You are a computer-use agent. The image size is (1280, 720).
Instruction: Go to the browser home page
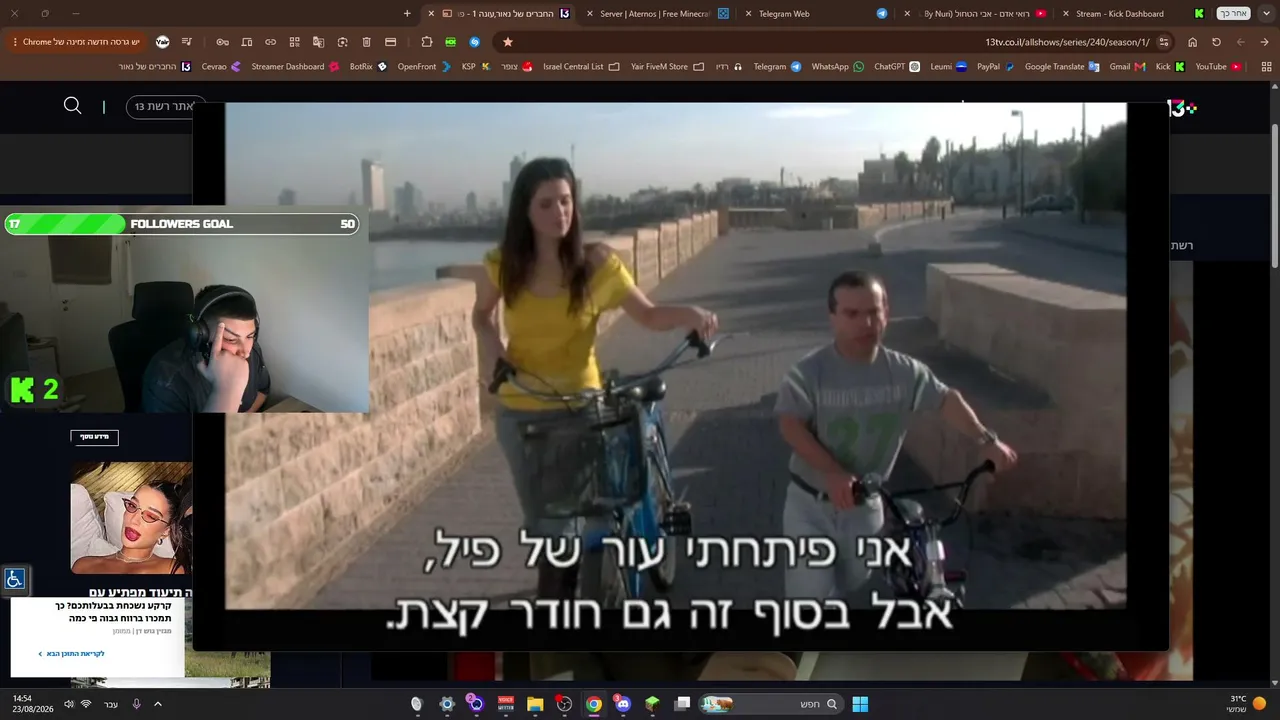[x=1192, y=42]
